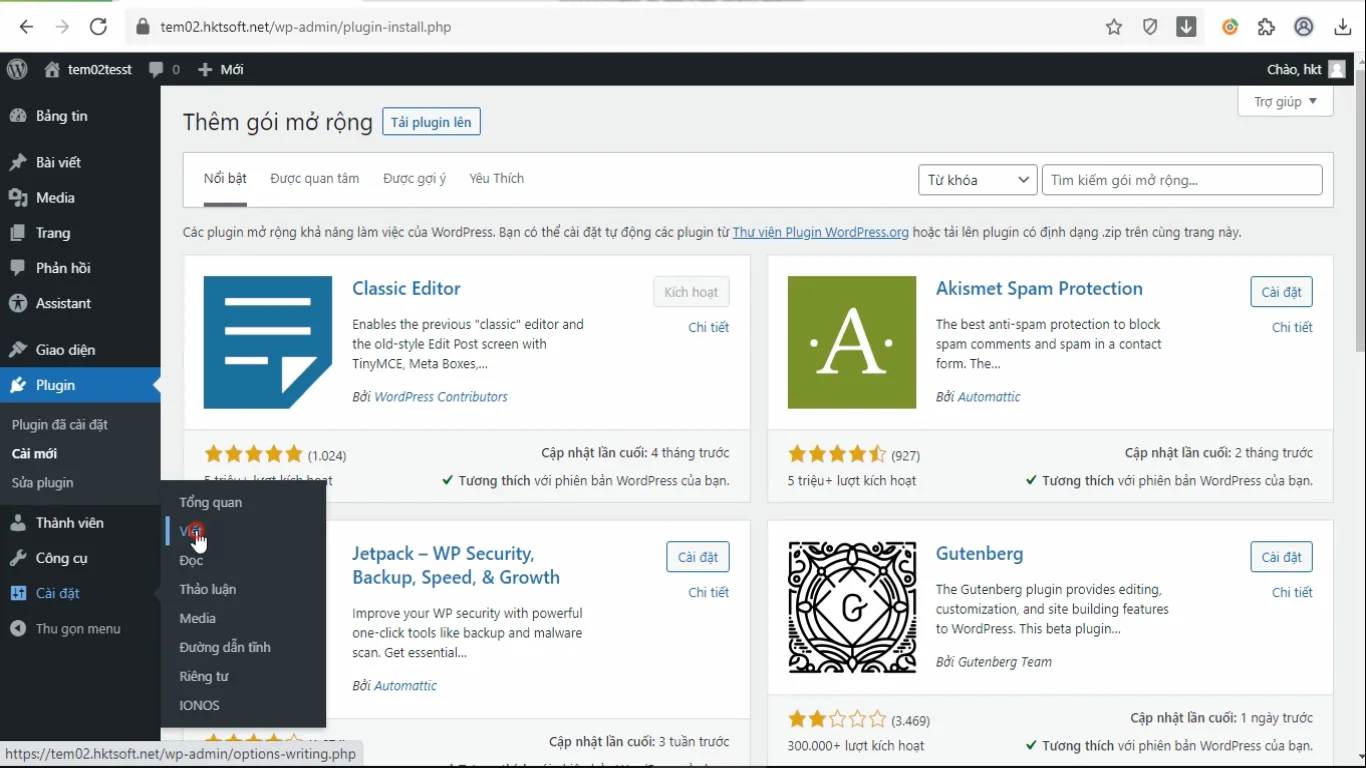Click the Gutenberg plugin icon
This screenshot has height=768, width=1366.
852,607
